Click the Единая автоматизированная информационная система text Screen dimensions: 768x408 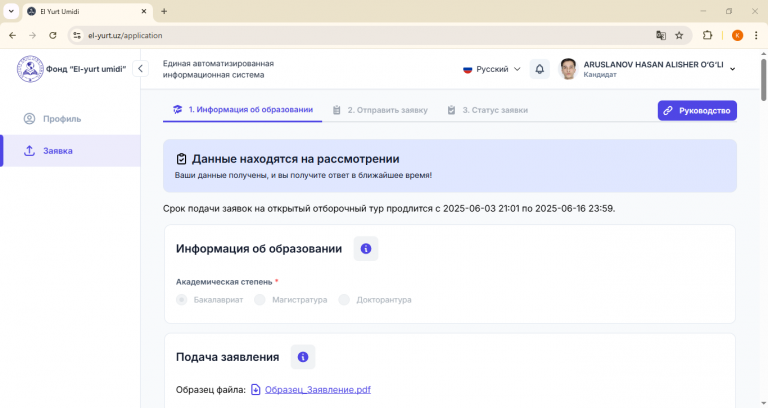[218, 69]
